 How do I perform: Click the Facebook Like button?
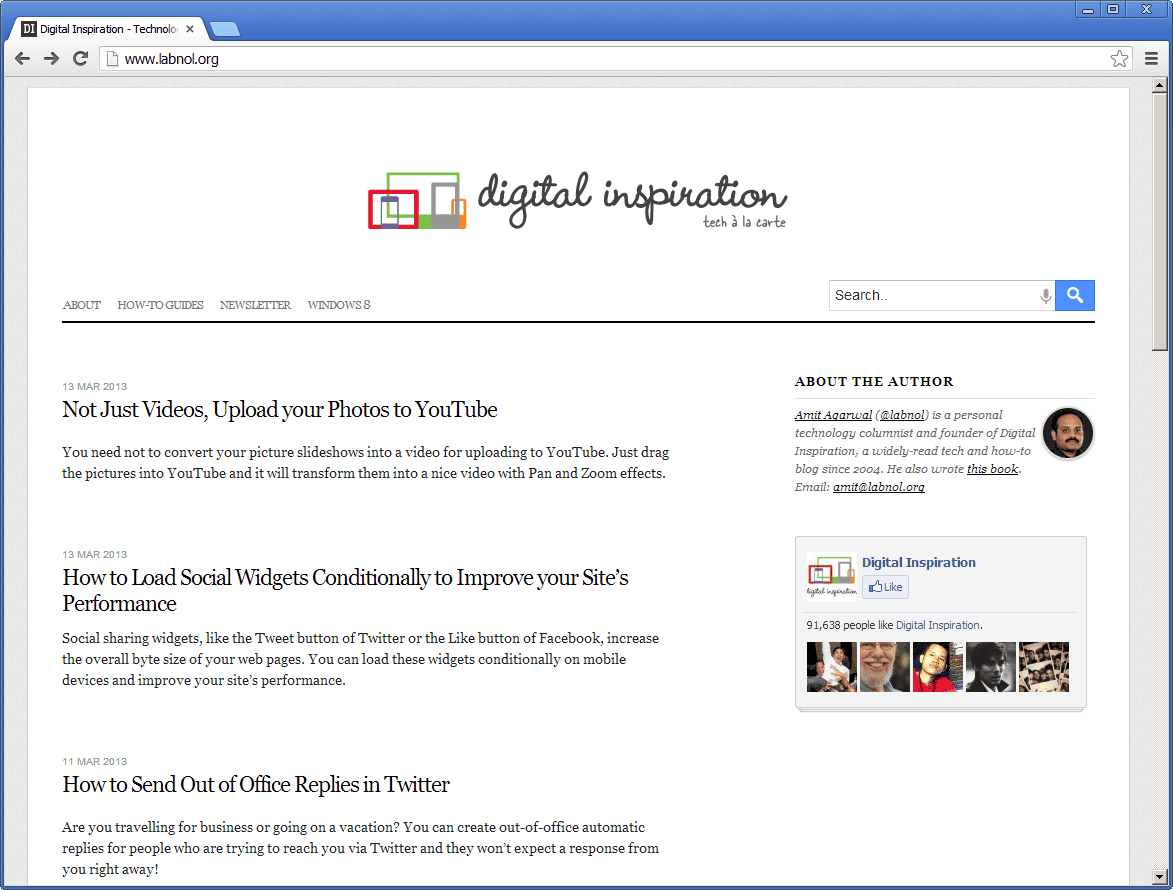point(886,587)
